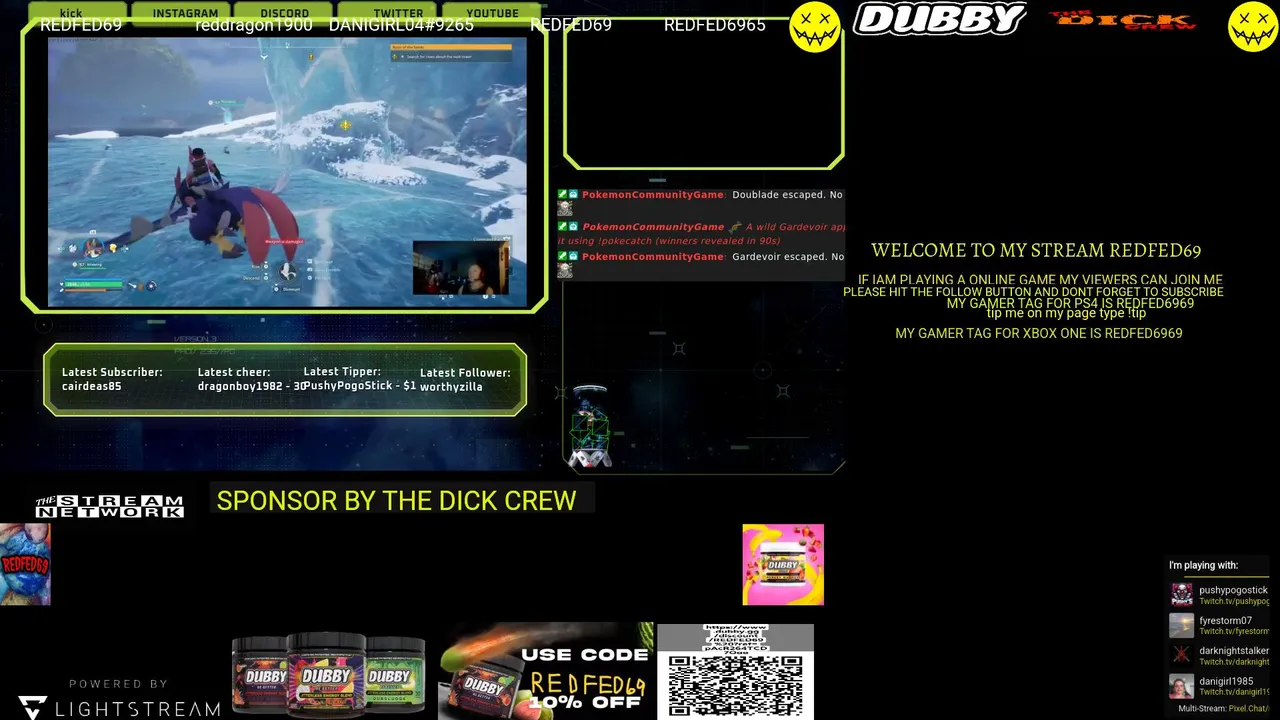Click the darknightstalker avatar
This screenshot has width=1280, height=720.
pyautogui.click(x=1182, y=656)
